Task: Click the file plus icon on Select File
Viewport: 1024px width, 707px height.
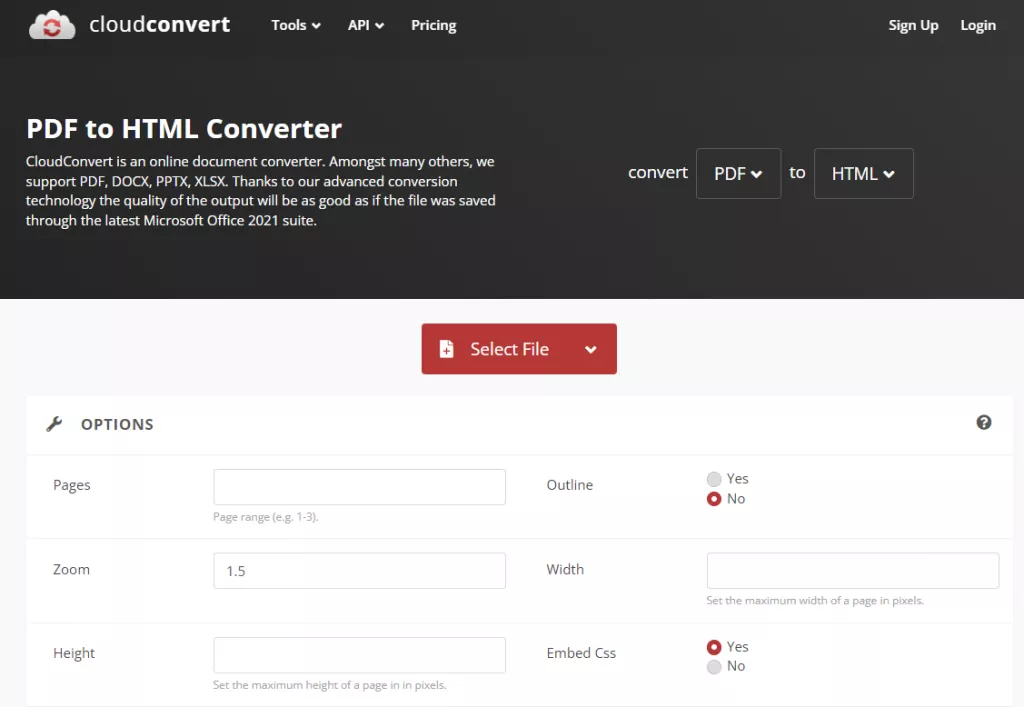Action: pos(447,349)
